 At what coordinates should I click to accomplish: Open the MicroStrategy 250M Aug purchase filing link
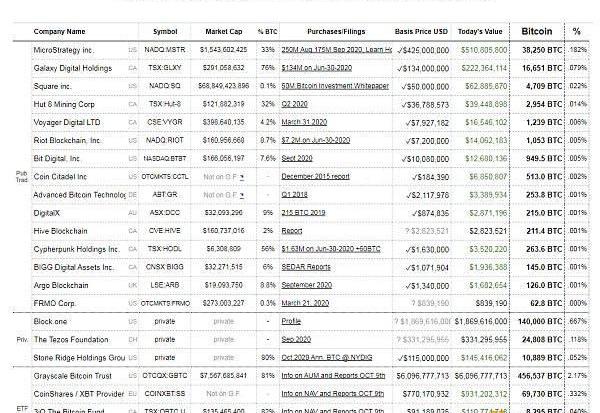point(330,48)
